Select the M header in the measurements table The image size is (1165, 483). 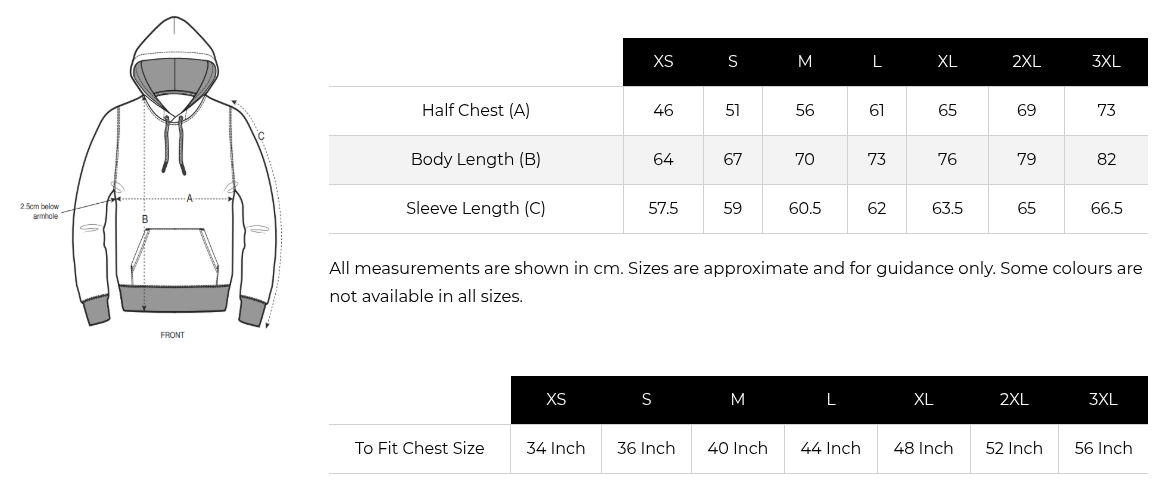[805, 62]
